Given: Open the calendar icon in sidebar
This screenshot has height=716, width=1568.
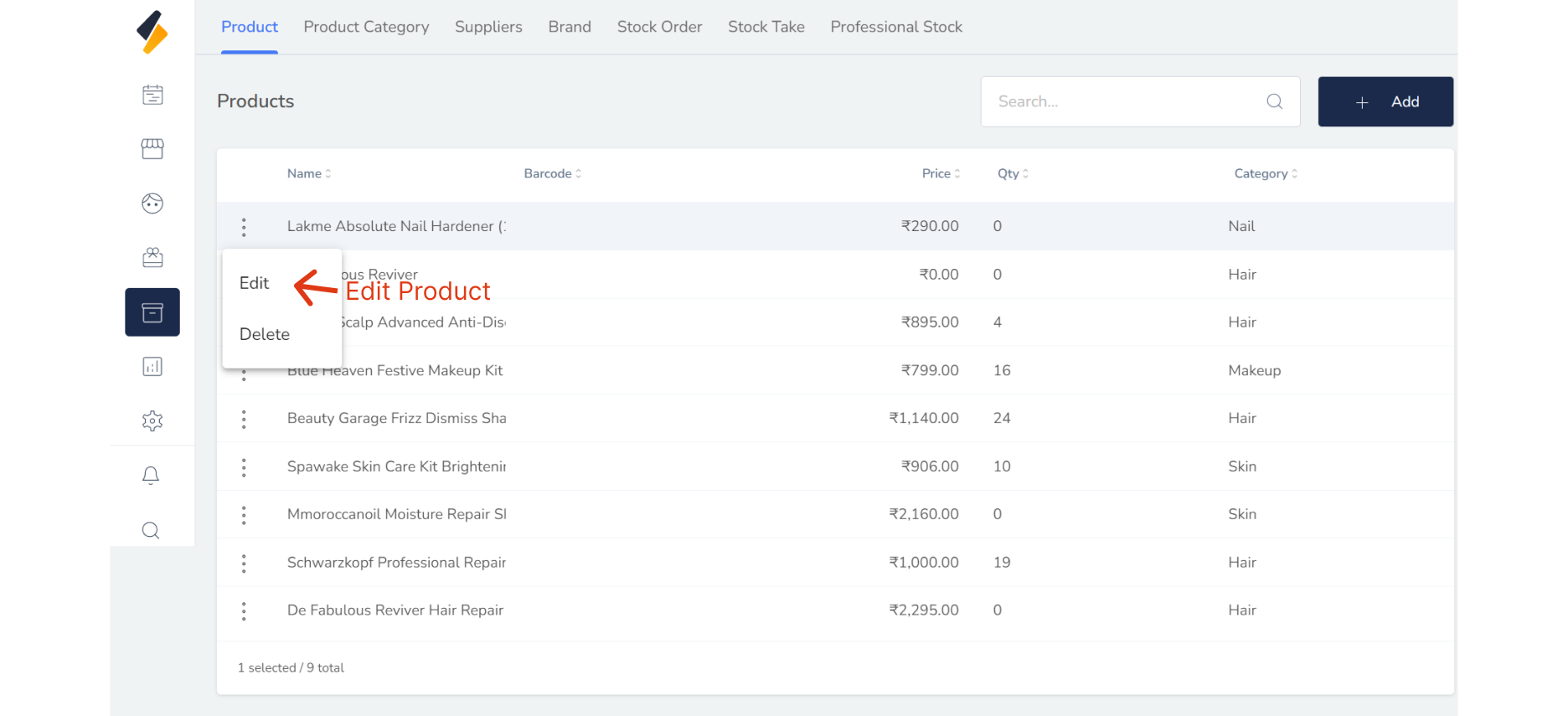Looking at the screenshot, I should click(152, 95).
